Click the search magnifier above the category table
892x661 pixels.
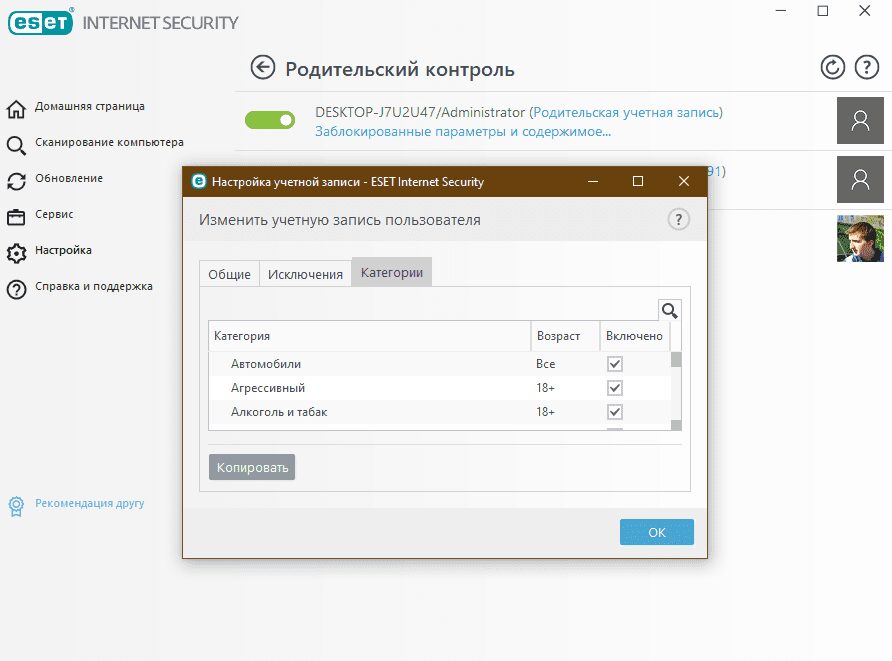pyautogui.click(x=670, y=310)
